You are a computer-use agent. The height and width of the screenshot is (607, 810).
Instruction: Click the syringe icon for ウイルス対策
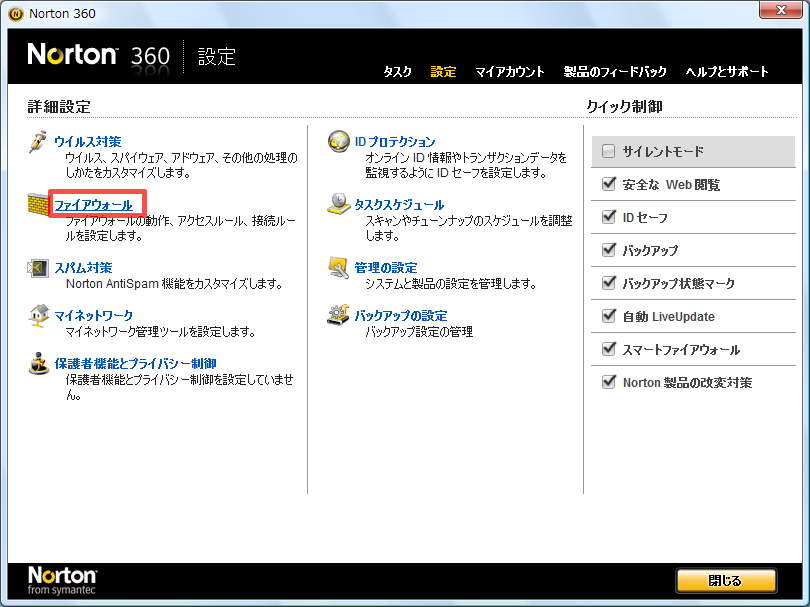pos(38,143)
